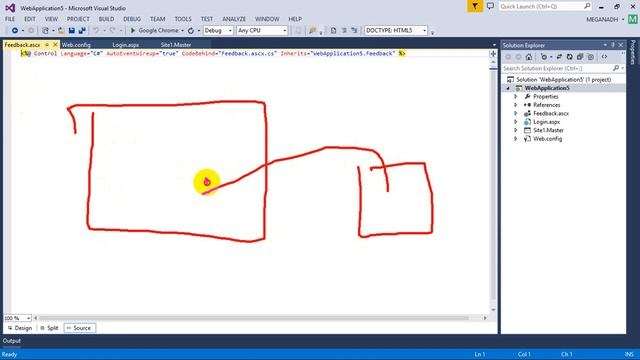Image resolution: width=640 pixels, height=360 pixels.
Task: Open the EDIT menu
Action: pyautogui.click(x=30, y=19)
